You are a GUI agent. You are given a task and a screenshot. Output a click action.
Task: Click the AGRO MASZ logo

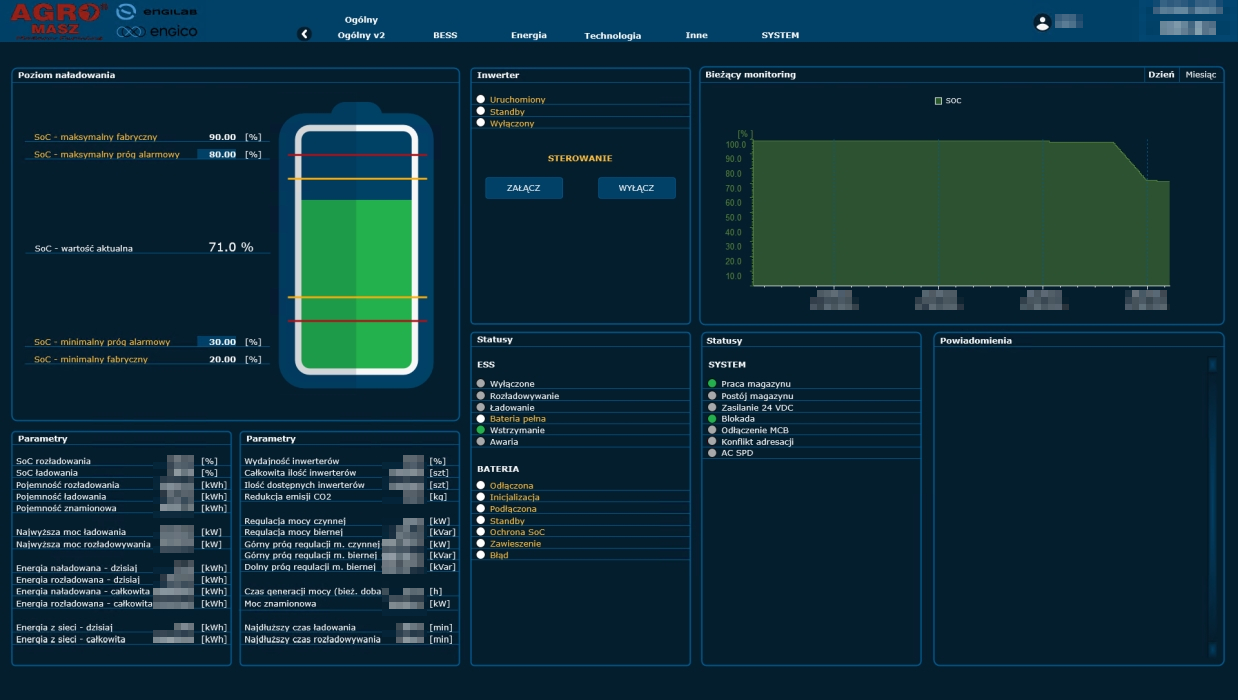58,20
